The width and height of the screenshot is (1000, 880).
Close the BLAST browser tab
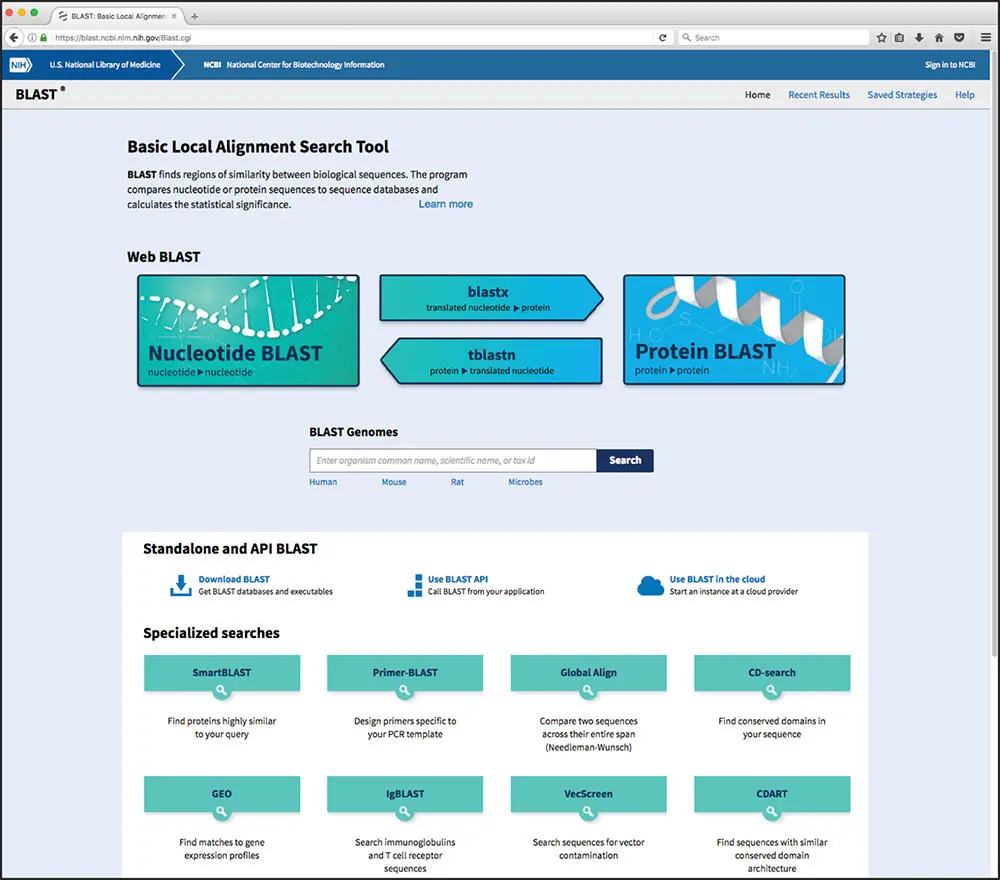[x=174, y=16]
